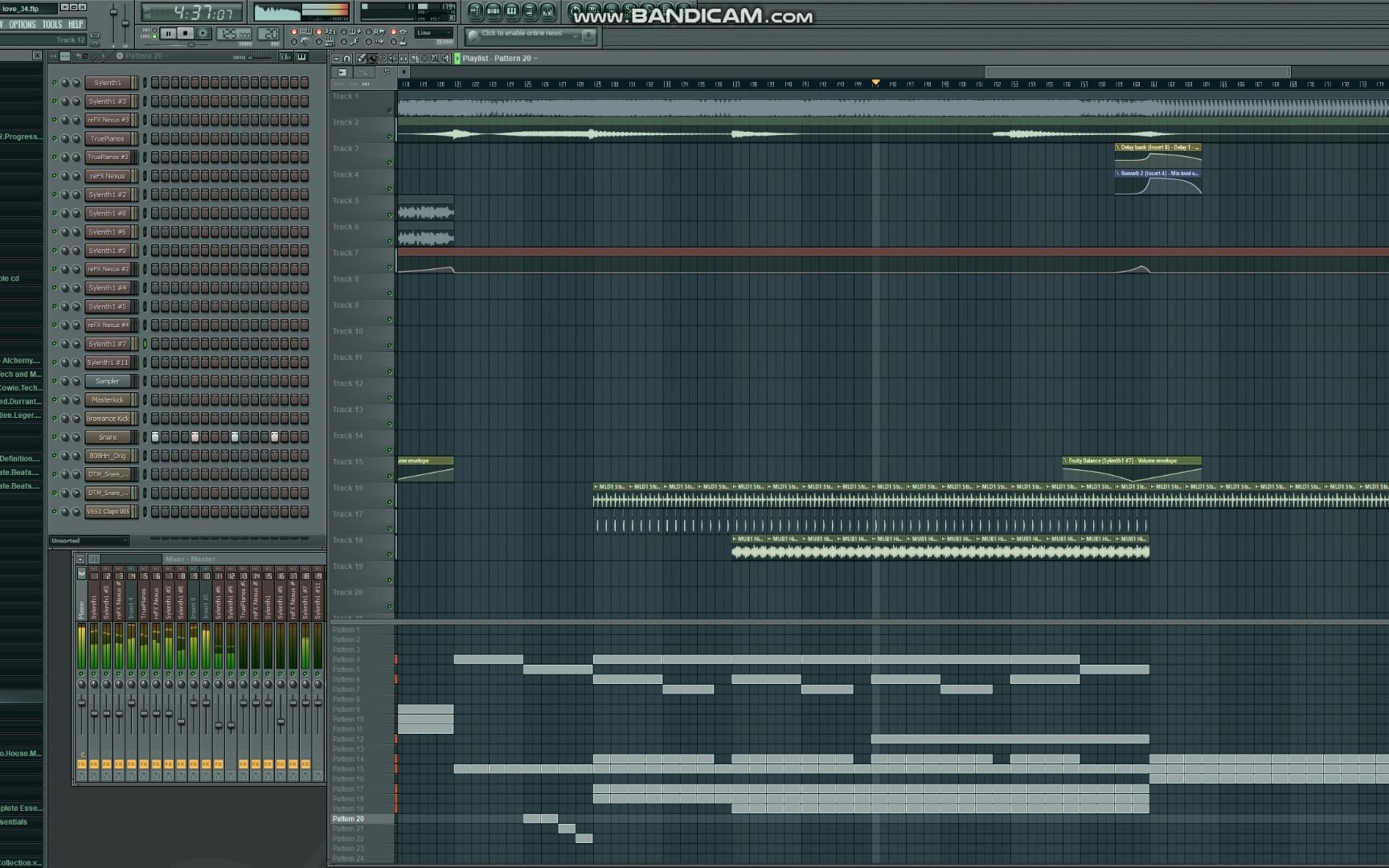The height and width of the screenshot is (868, 1389).
Task: Open the Sylenth1 #11 channel button
Action: tap(108, 362)
